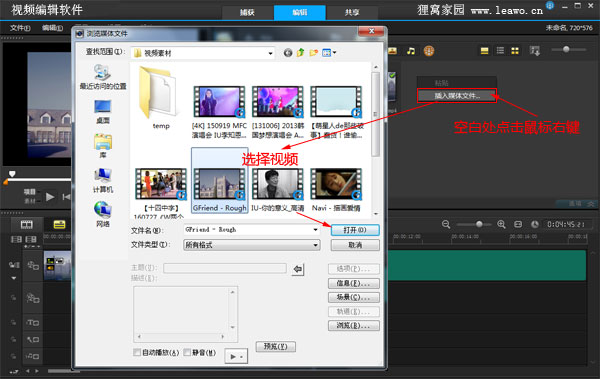
Task: Select the Navi video file thumbnail
Action: 336,184
